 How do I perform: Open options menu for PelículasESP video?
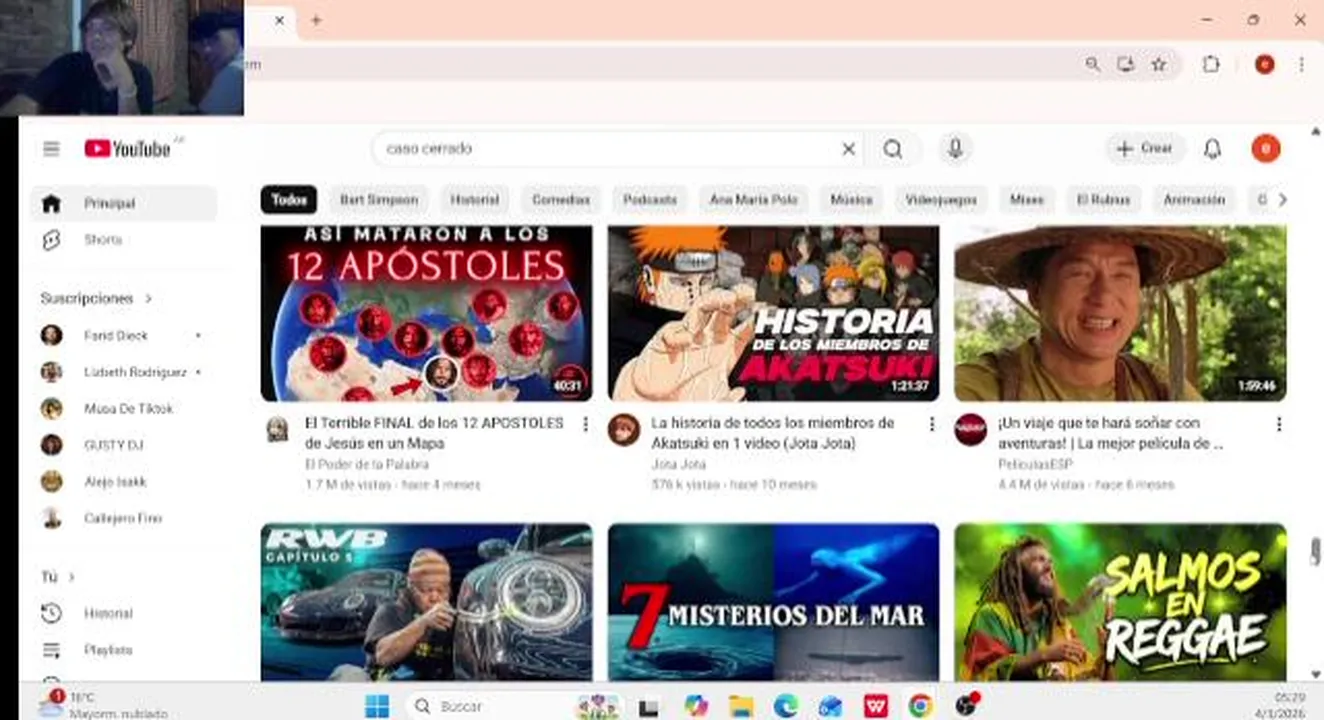click(1278, 425)
